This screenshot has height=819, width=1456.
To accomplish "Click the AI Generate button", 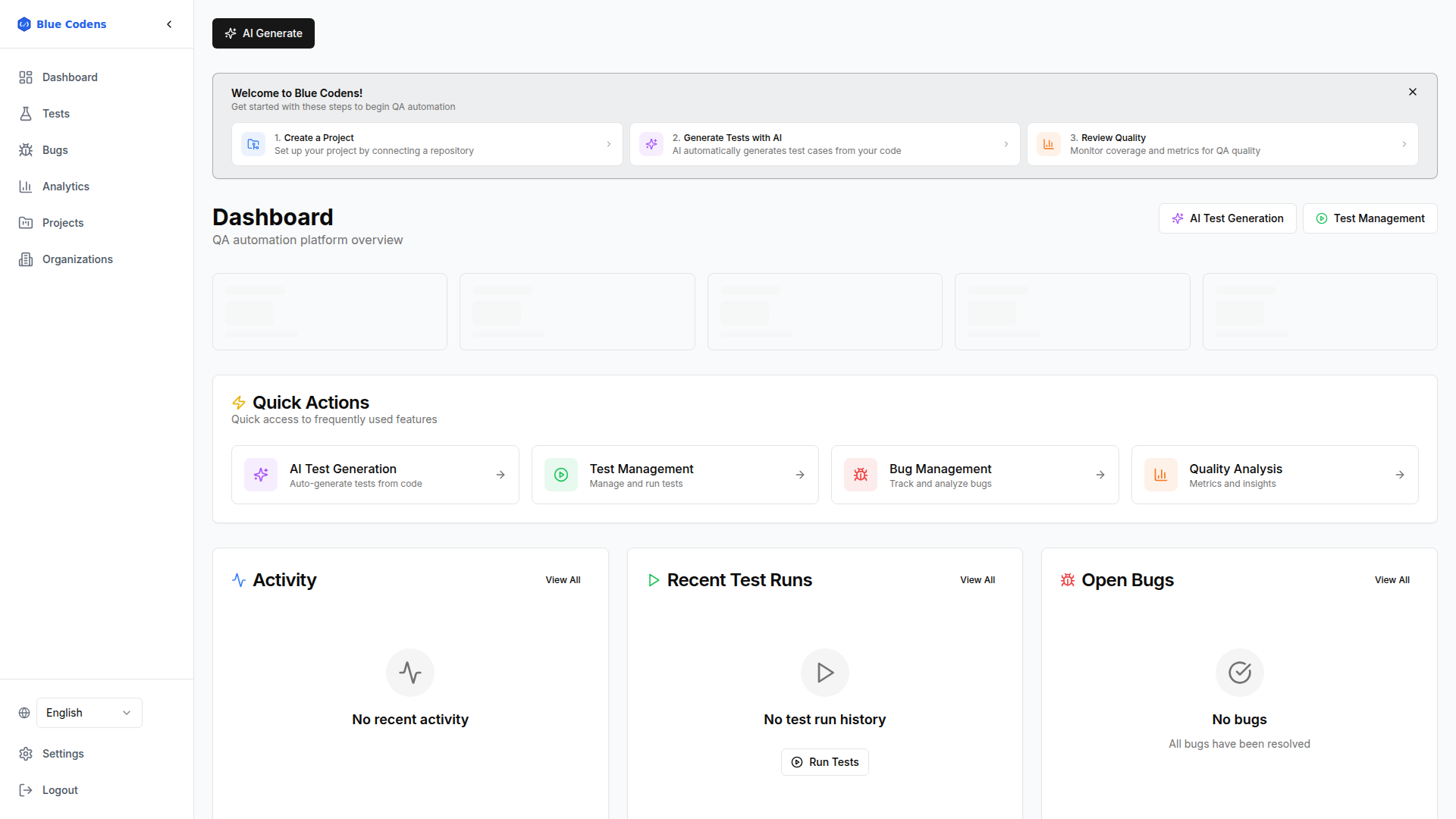I will pos(263,33).
